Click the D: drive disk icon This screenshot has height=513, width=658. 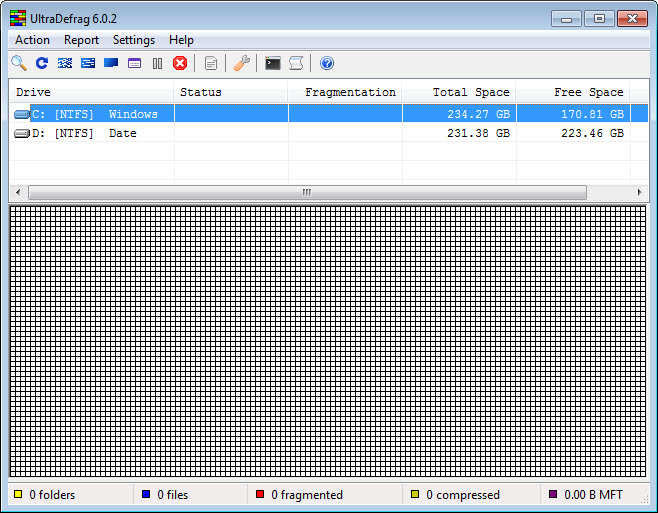(21, 133)
